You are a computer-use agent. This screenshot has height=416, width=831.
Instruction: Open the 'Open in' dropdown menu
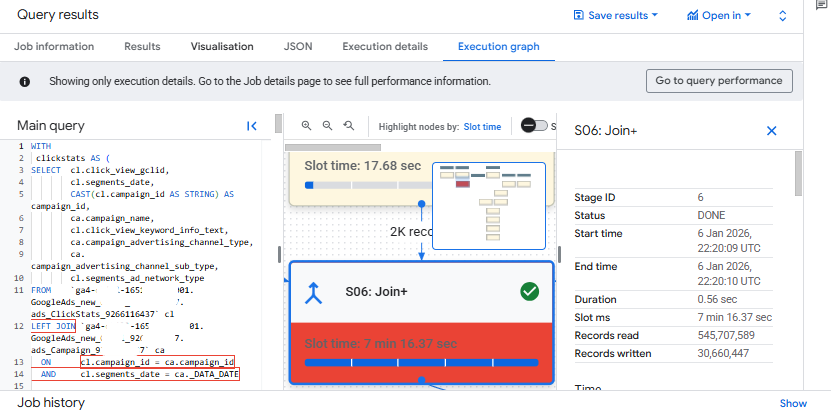pos(719,15)
